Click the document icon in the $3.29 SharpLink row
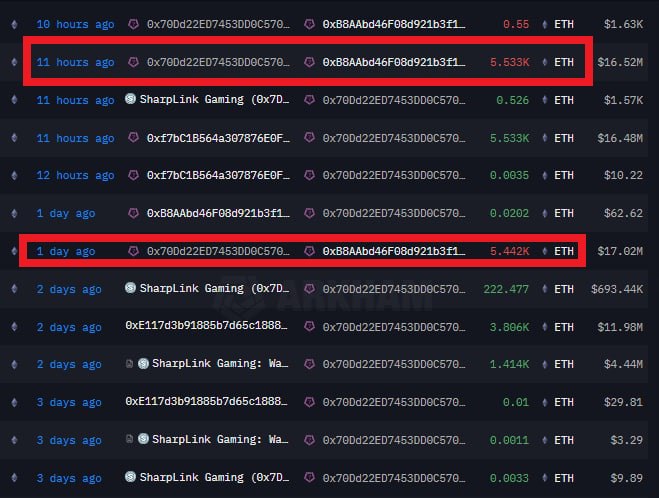 [x=130, y=439]
